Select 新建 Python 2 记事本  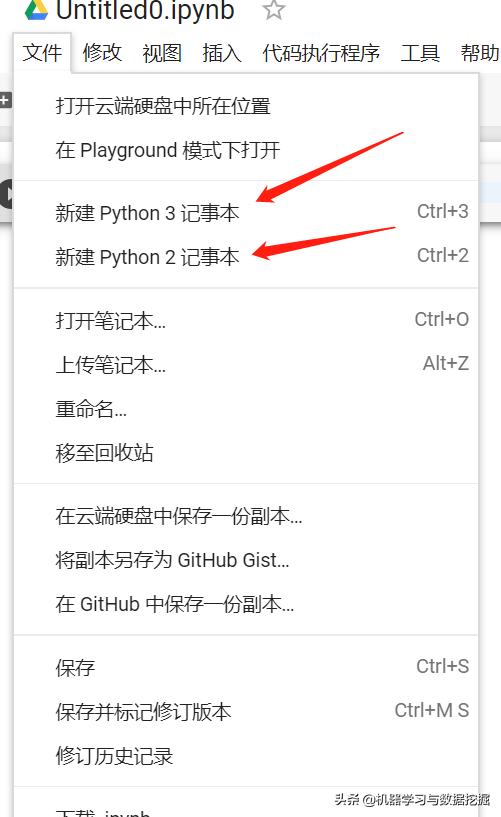pos(246,257)
